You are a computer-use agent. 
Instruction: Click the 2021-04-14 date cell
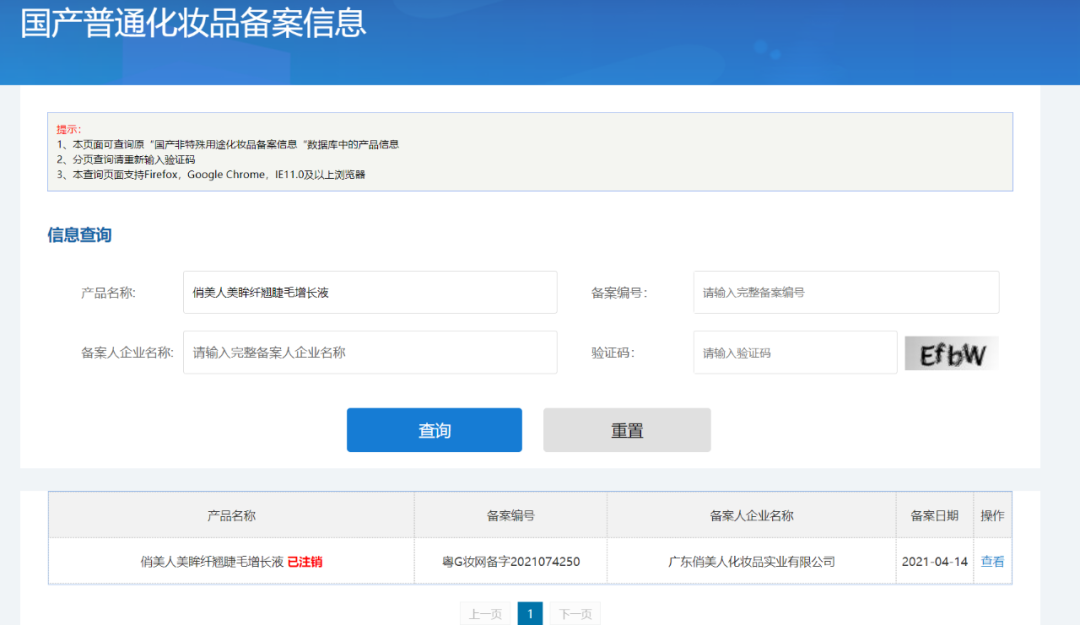[x=934, y=562]
